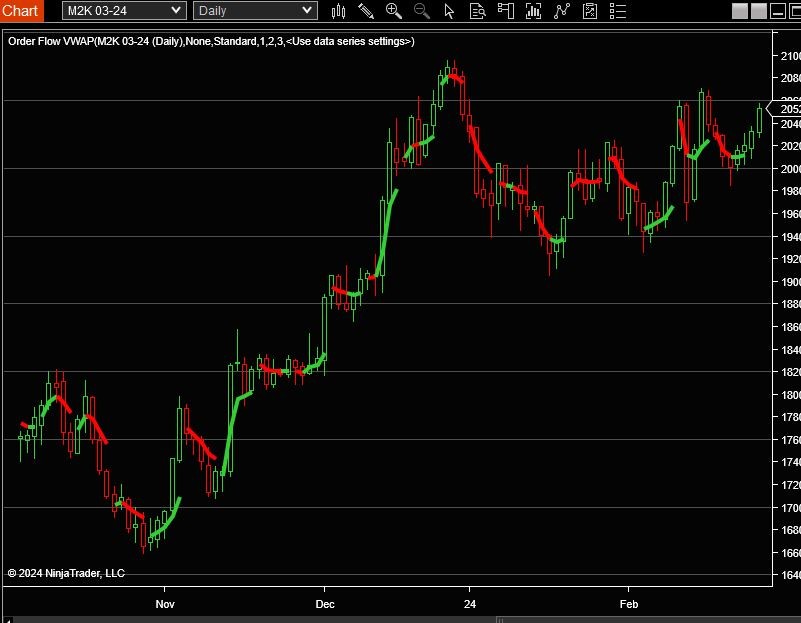Open the bar type candlestick icon

pos(338,11)
